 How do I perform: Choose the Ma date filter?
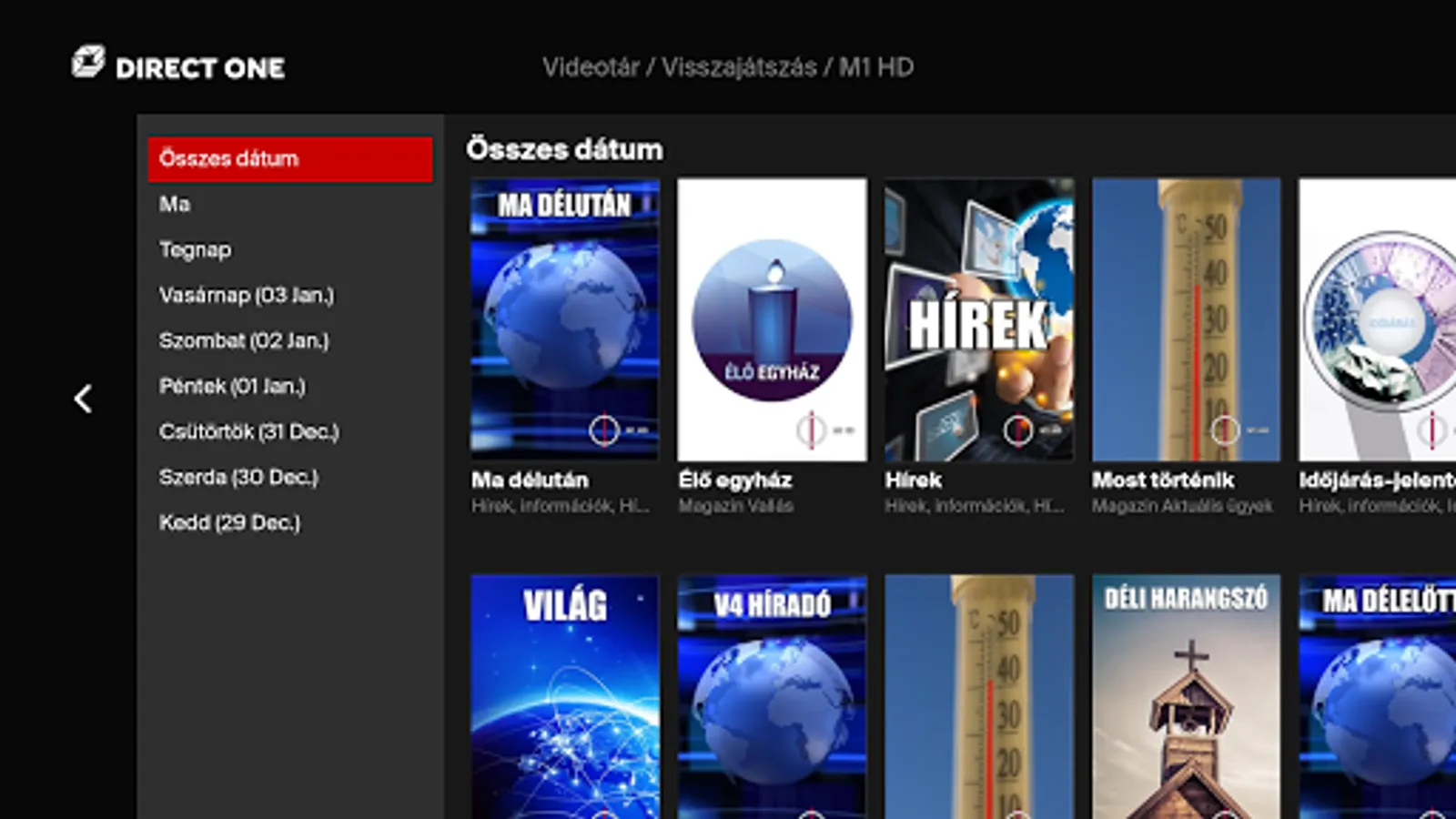[x=290, y=205]
